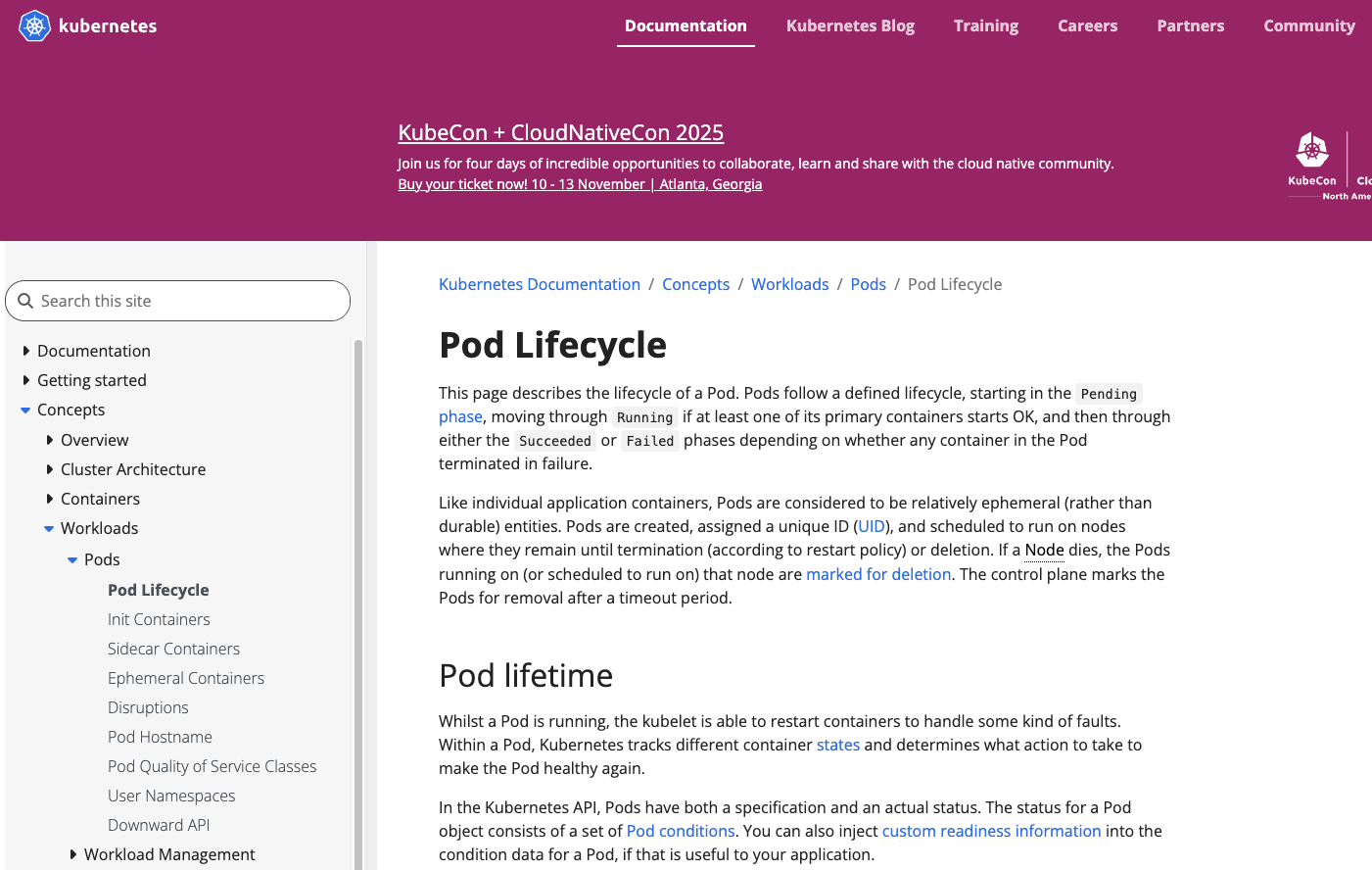
Task: Follow the marked for deletion link
Action: [878, 574]
